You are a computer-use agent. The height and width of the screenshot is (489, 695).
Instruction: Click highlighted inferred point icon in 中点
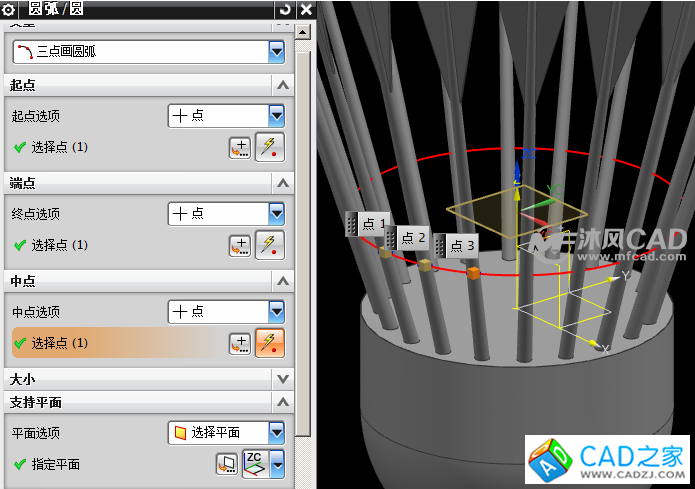tap(270, 343)
